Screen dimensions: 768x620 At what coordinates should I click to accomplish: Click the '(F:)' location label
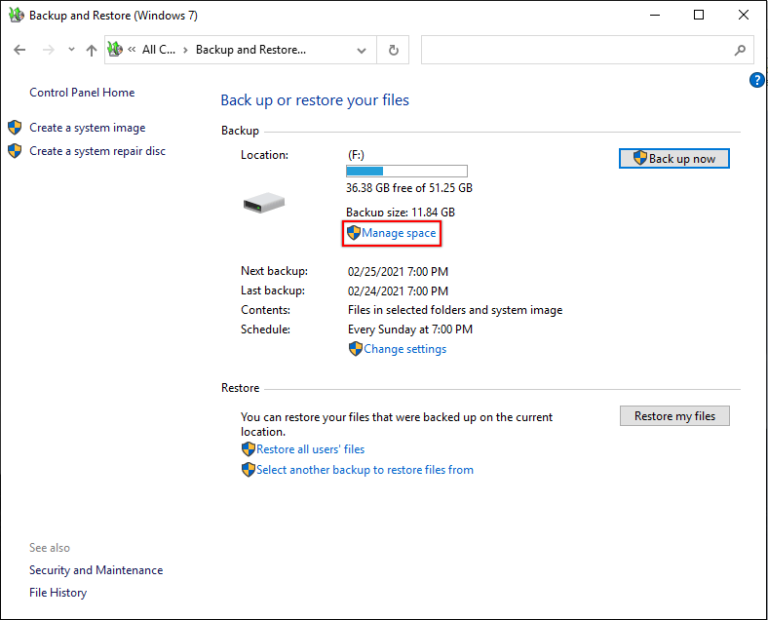(x=356, y=155)
